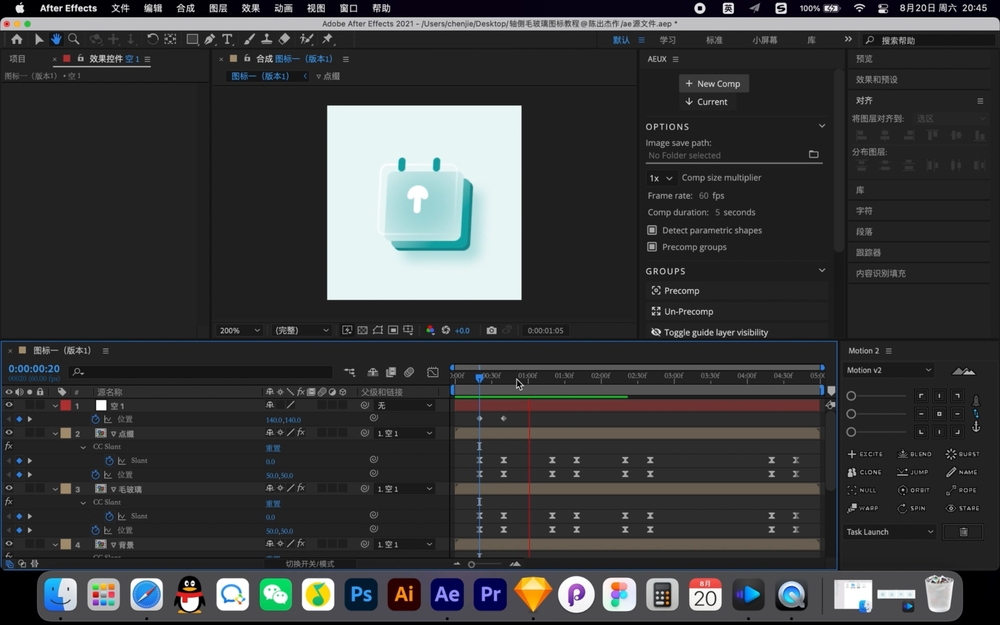The height and width of the screenshot is (625, 1000).
Task: Open the 文件 menu
Action: tap(120, 8)
